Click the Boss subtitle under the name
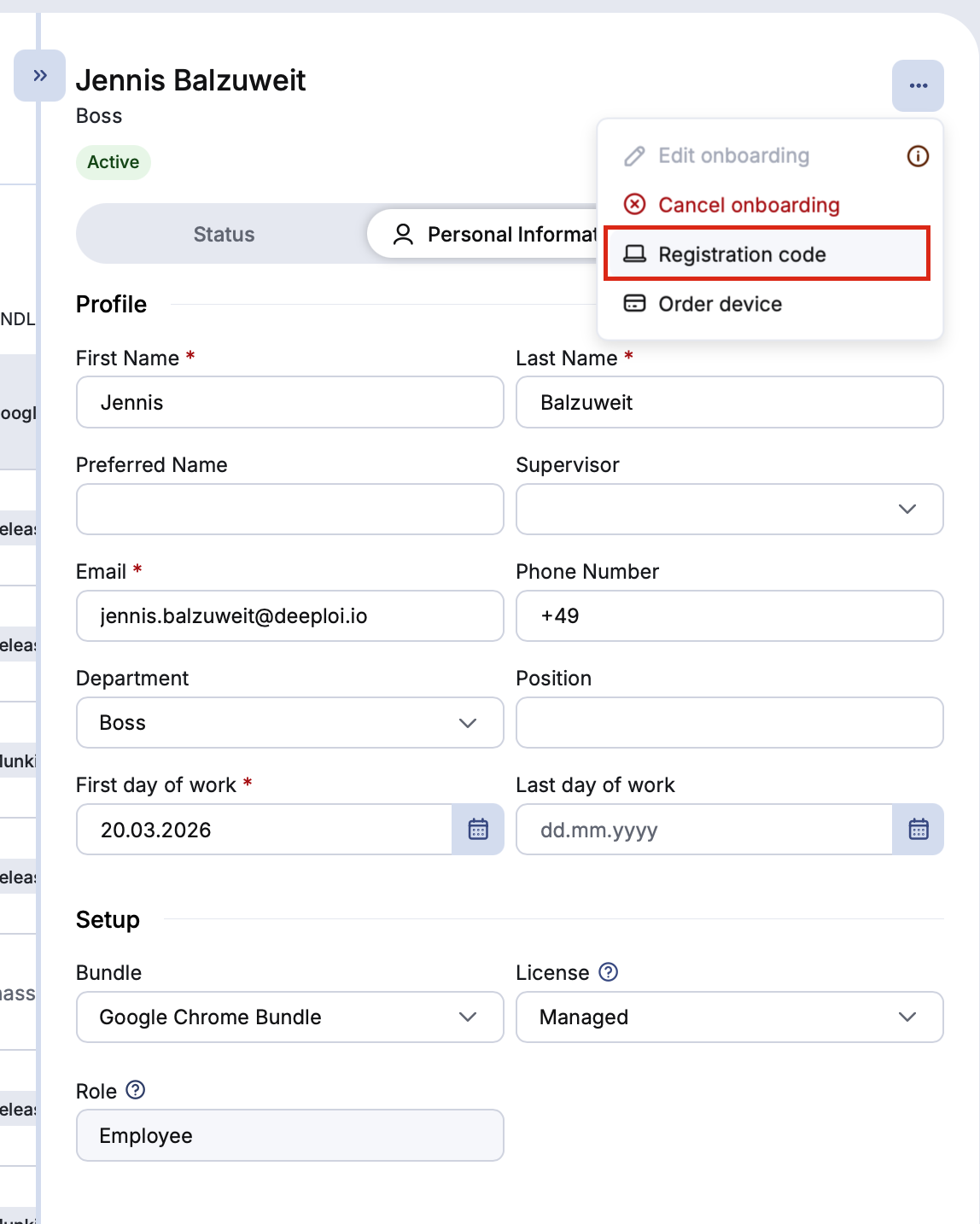The height and width of the screenshot is (1224, 980). tap(99, 116)
